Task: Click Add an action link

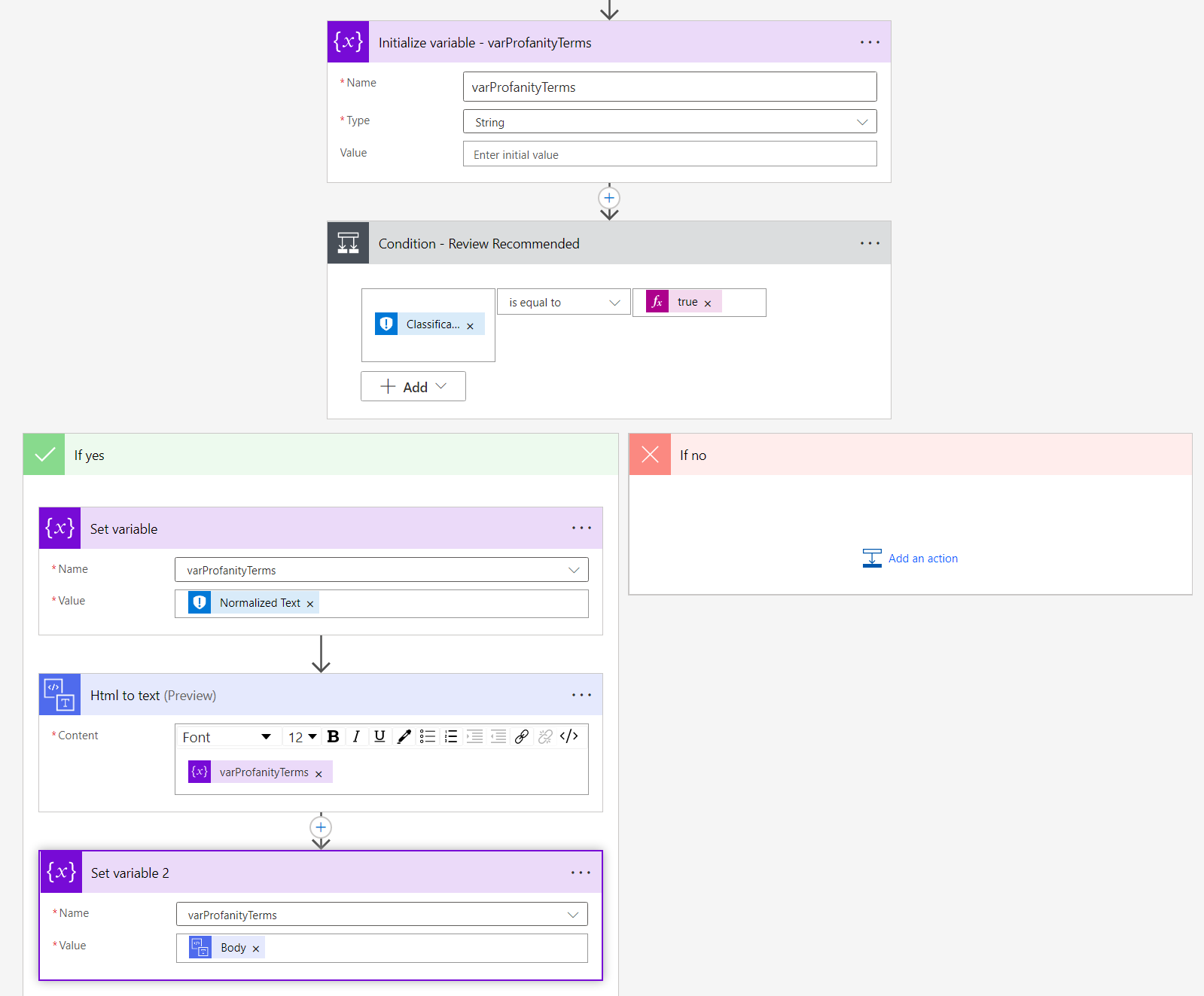Action: click(922, 559)
